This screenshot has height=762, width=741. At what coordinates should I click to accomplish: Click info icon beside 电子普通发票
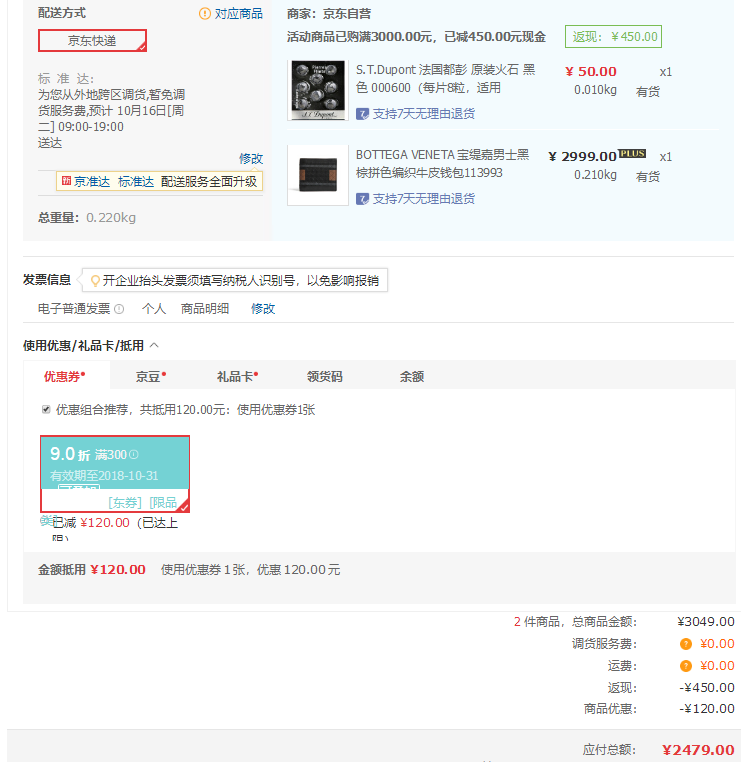(119, 309)
